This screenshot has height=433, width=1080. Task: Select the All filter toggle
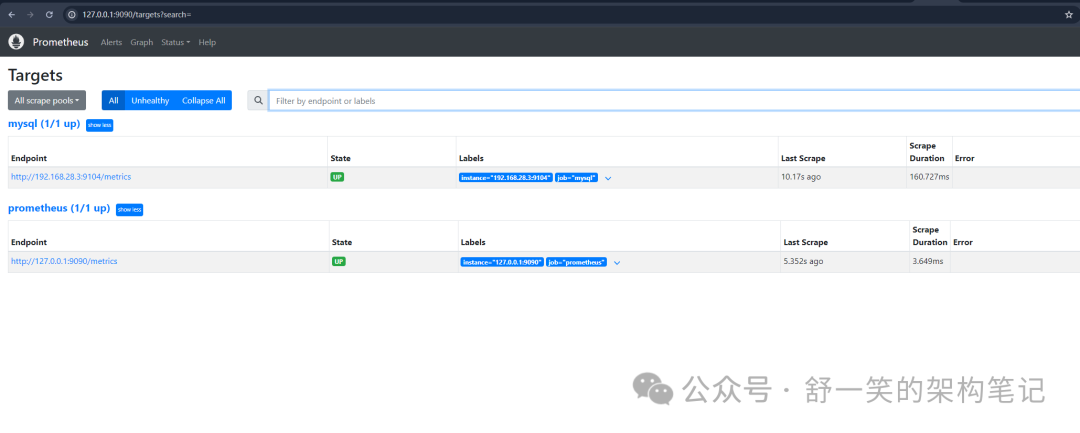tap(114, 101)
